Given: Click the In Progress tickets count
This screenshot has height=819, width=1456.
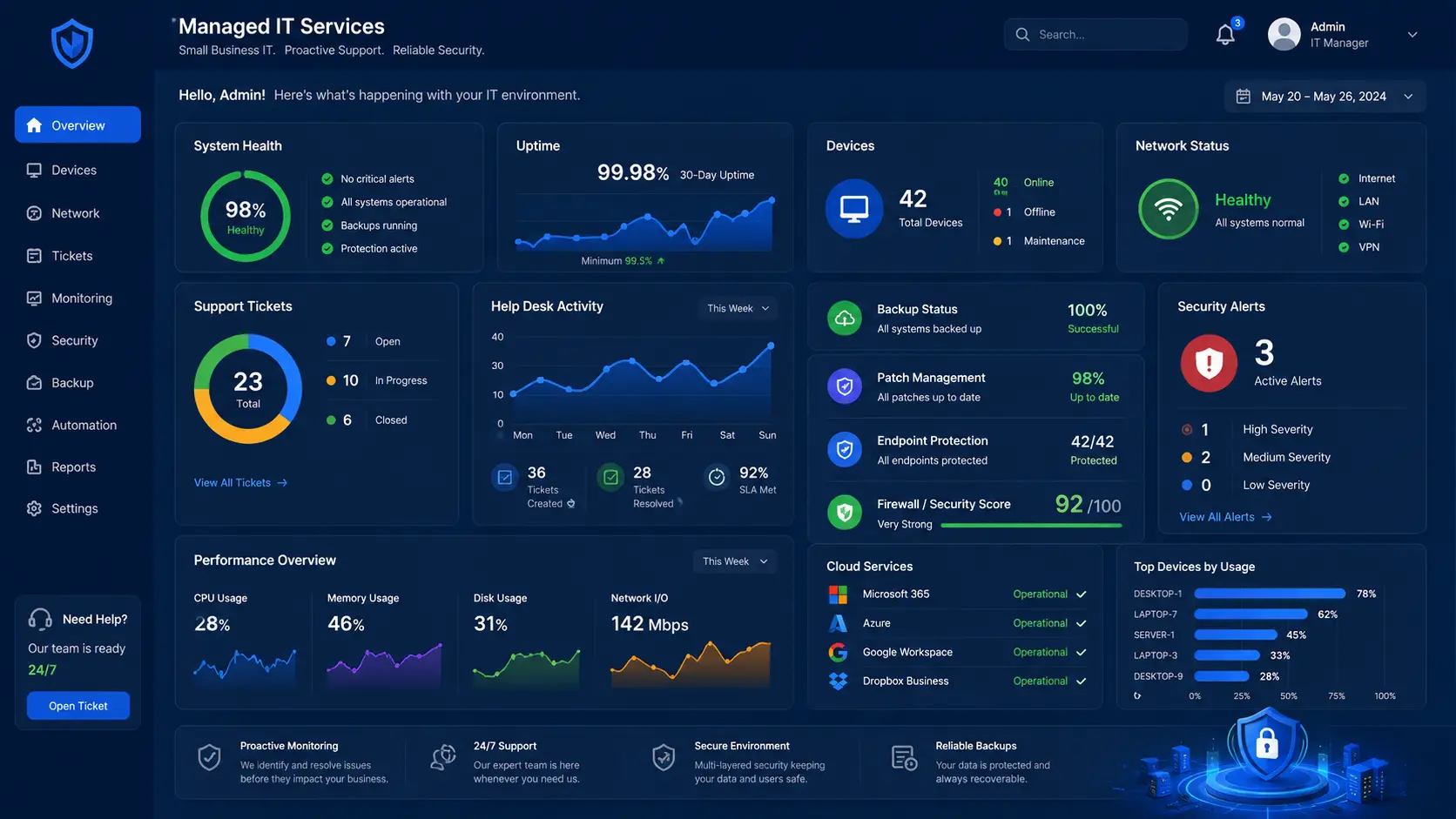Looking at the screenshot, I should (351, 380).
